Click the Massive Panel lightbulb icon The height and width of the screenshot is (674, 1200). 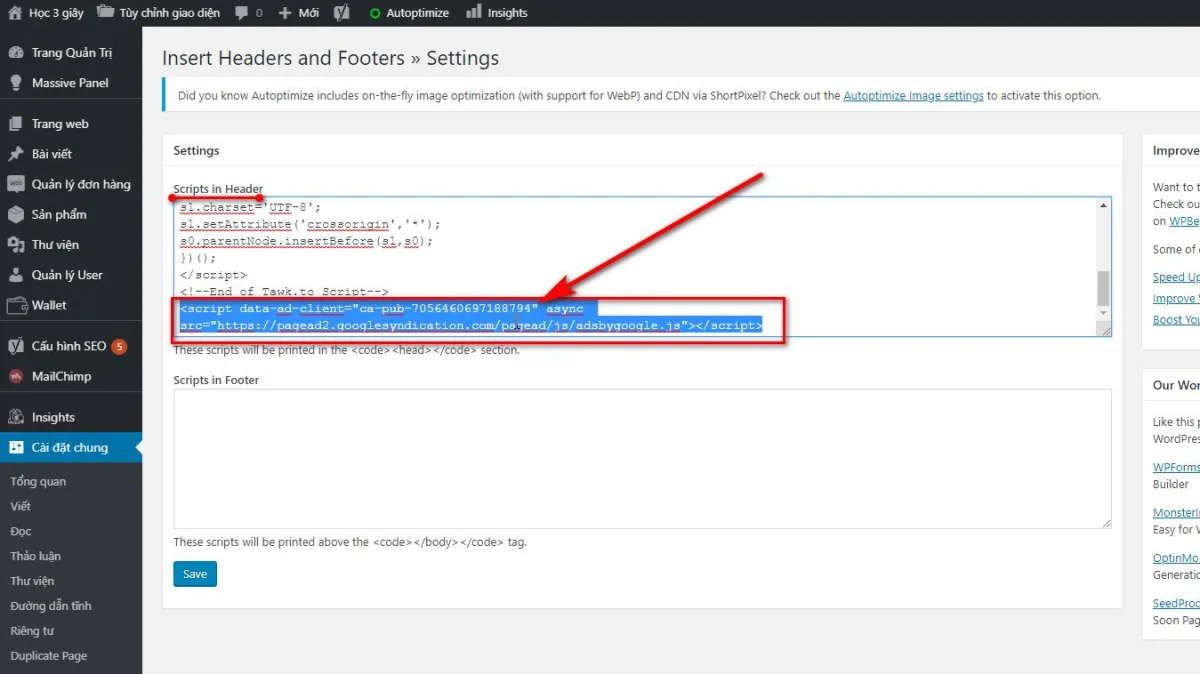tap(15, 83)
